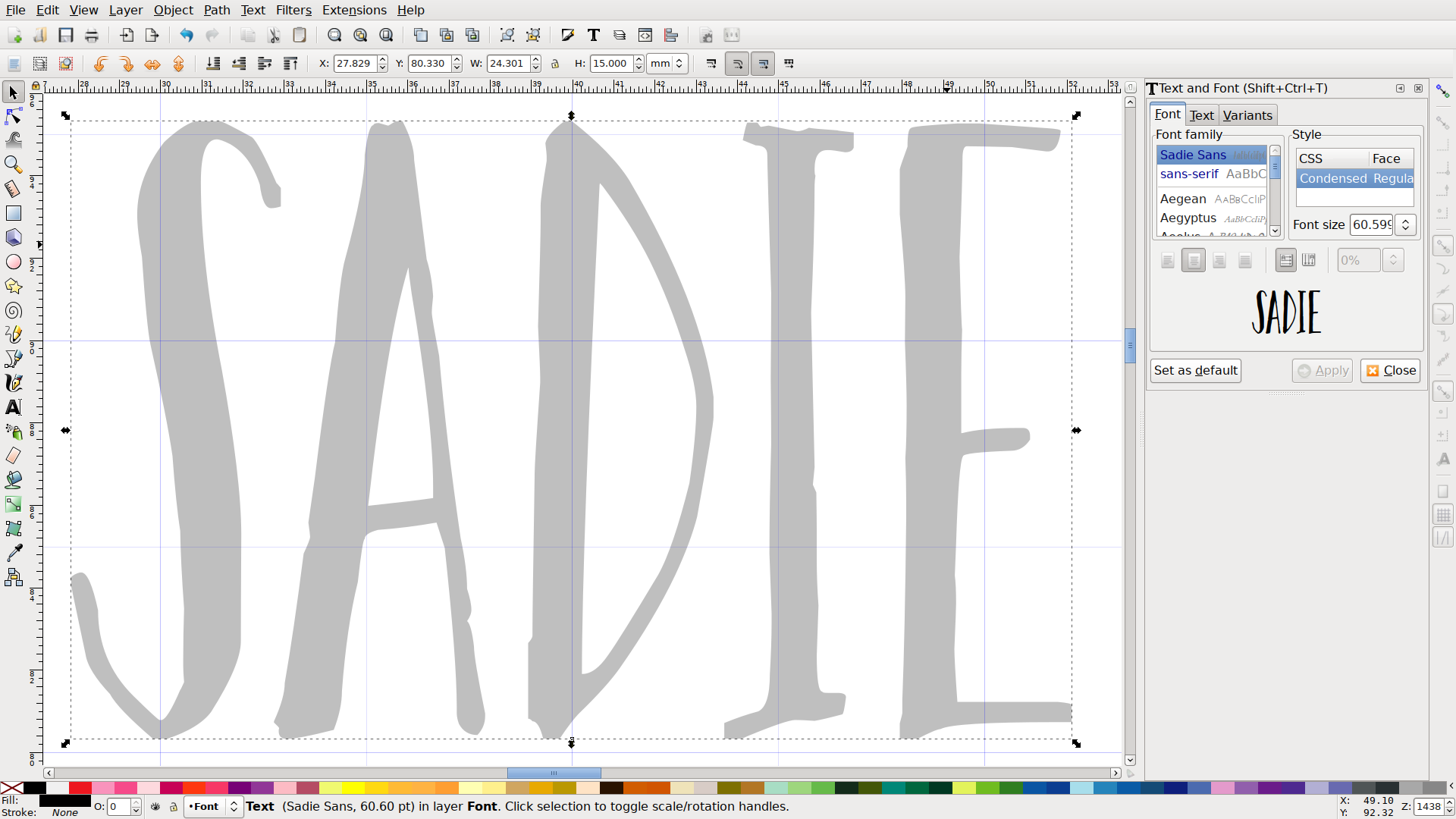Open Text and Font dialog from toolbar
1456x819 pixels.
coord(594,35)
